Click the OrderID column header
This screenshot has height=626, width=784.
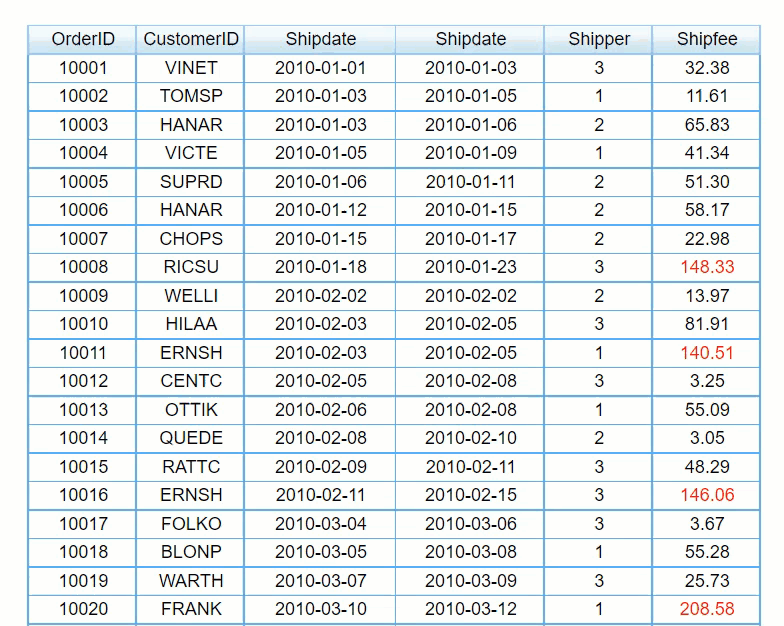(83, 39)
